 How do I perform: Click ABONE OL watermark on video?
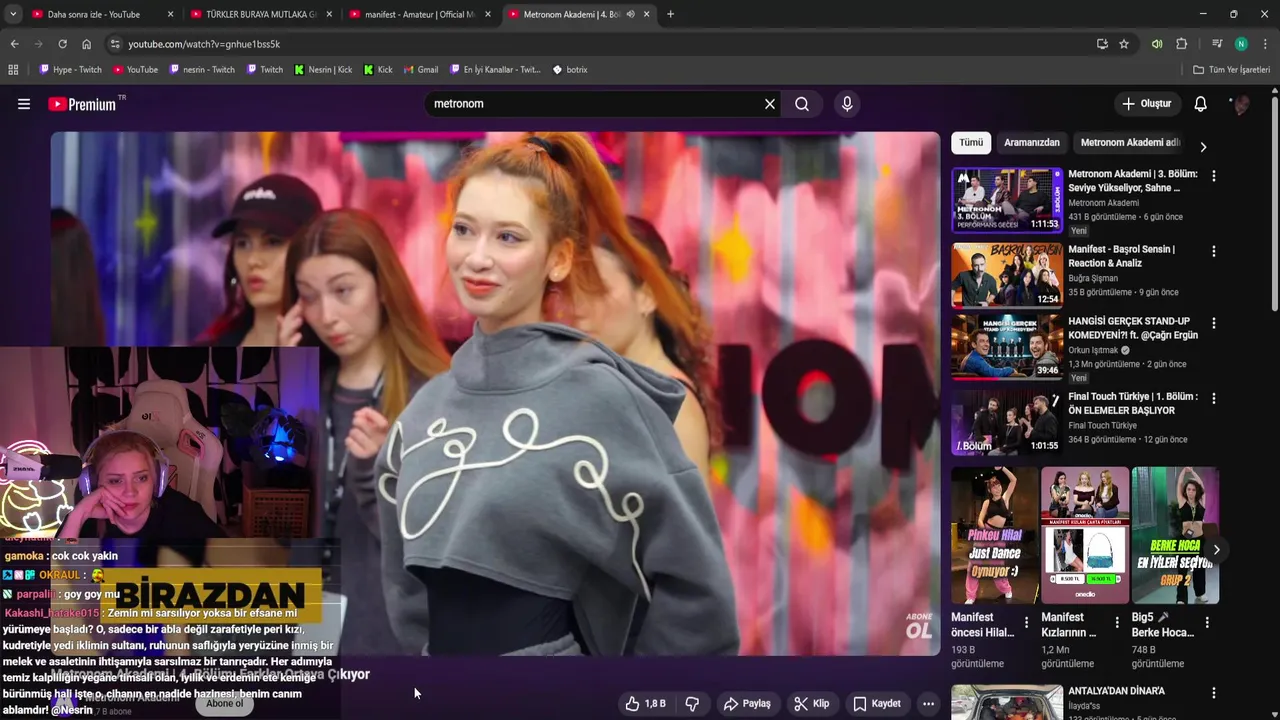click(x=918, y=626)
